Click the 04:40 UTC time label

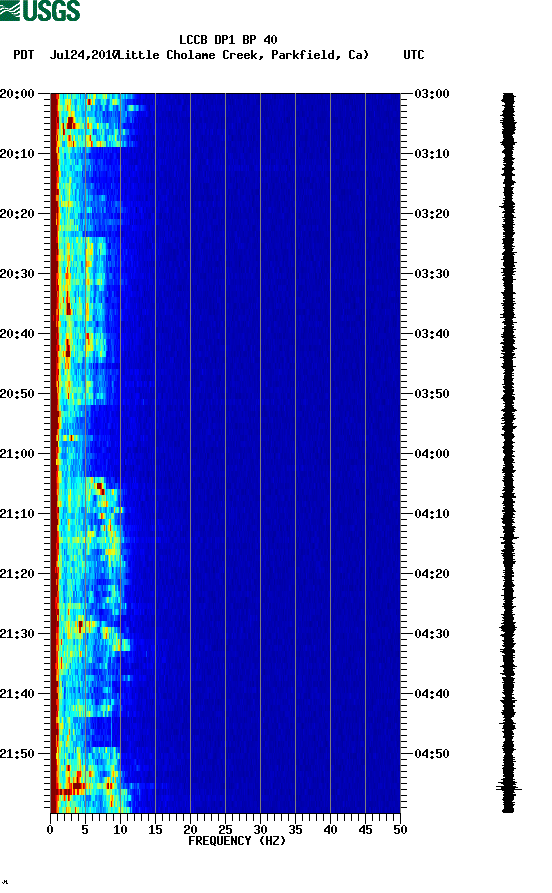coord(432,694)
